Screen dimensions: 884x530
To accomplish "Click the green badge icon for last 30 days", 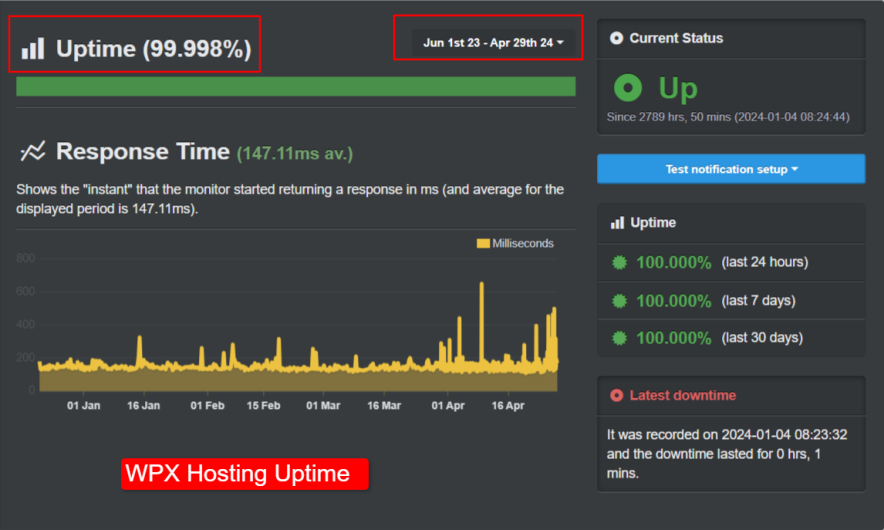I will pos(619,338).
